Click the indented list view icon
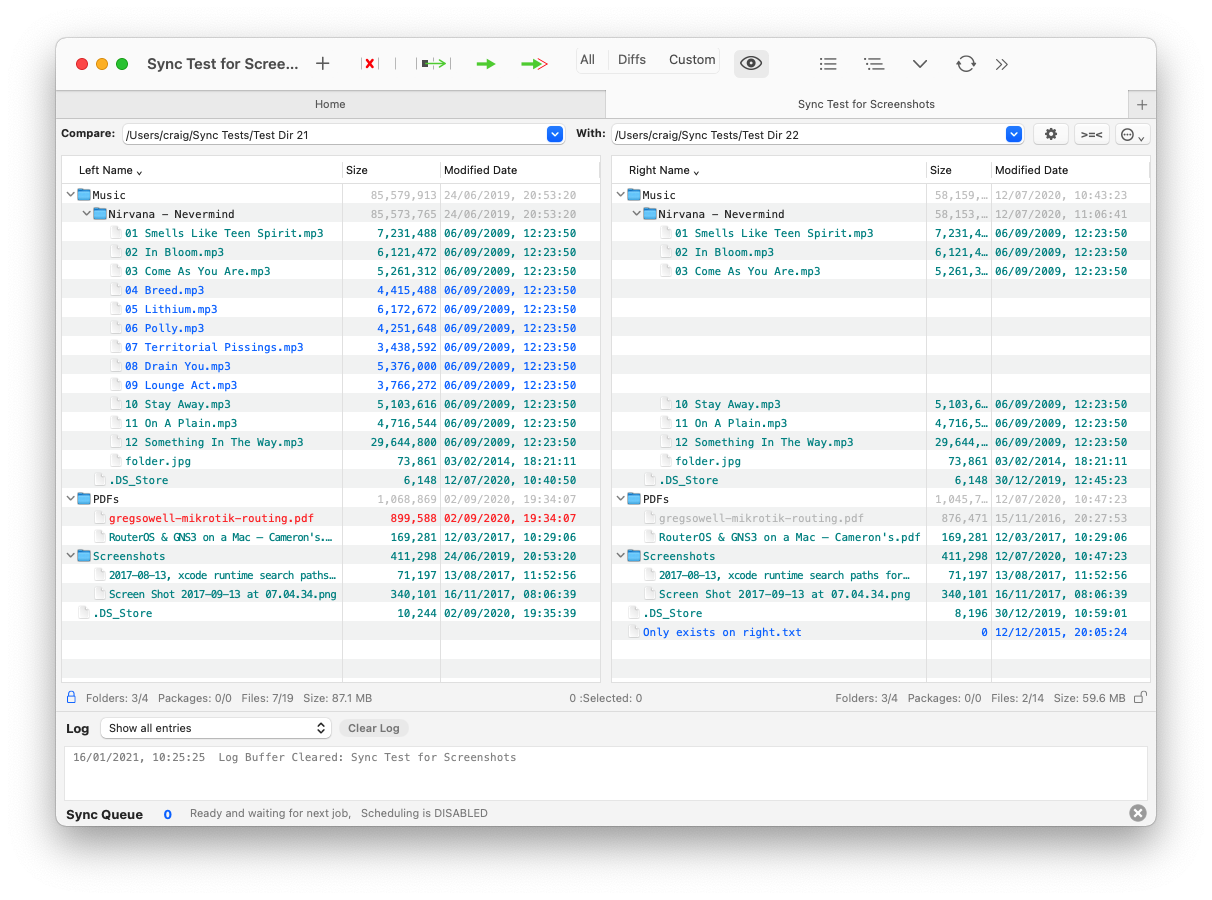The image size is (1212, 900). 874,64
